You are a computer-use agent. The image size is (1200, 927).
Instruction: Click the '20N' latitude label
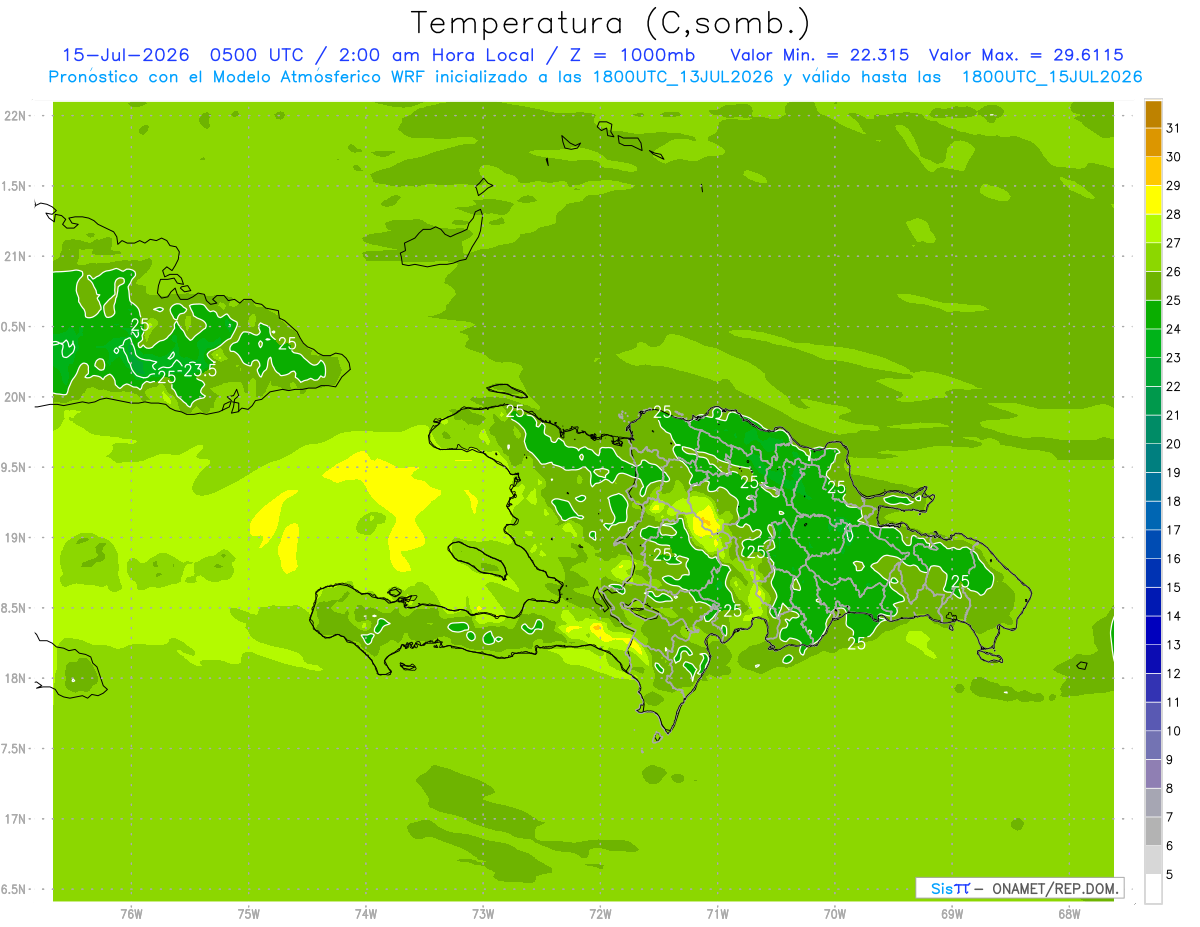click(x=15, y=397)
